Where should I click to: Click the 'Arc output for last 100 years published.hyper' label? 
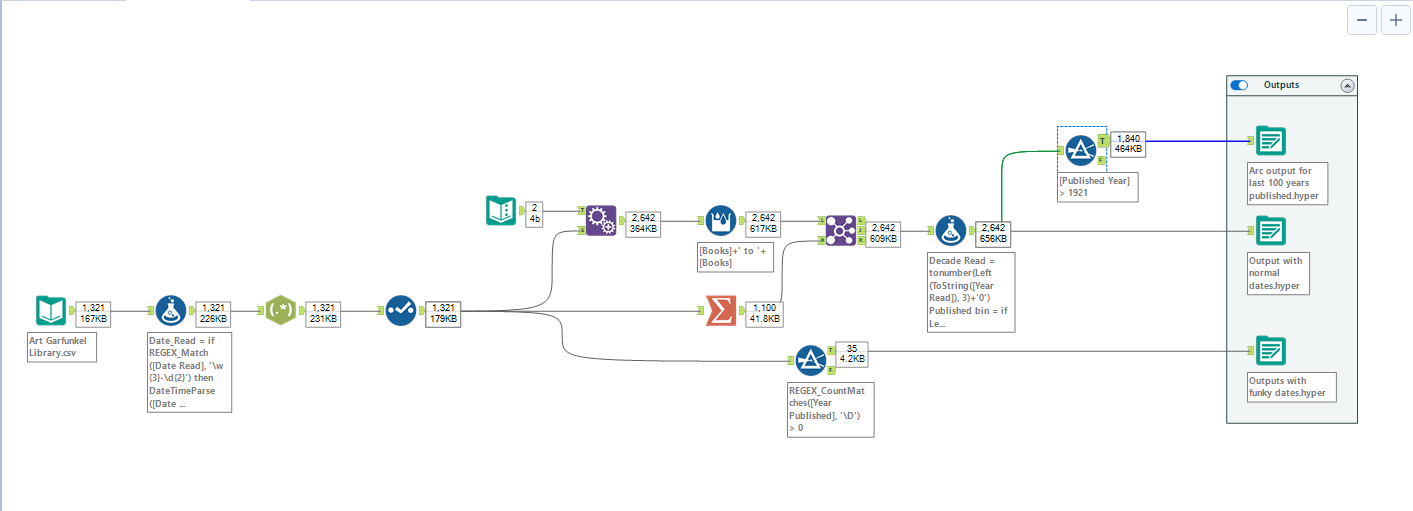(x=1288, y=184)
